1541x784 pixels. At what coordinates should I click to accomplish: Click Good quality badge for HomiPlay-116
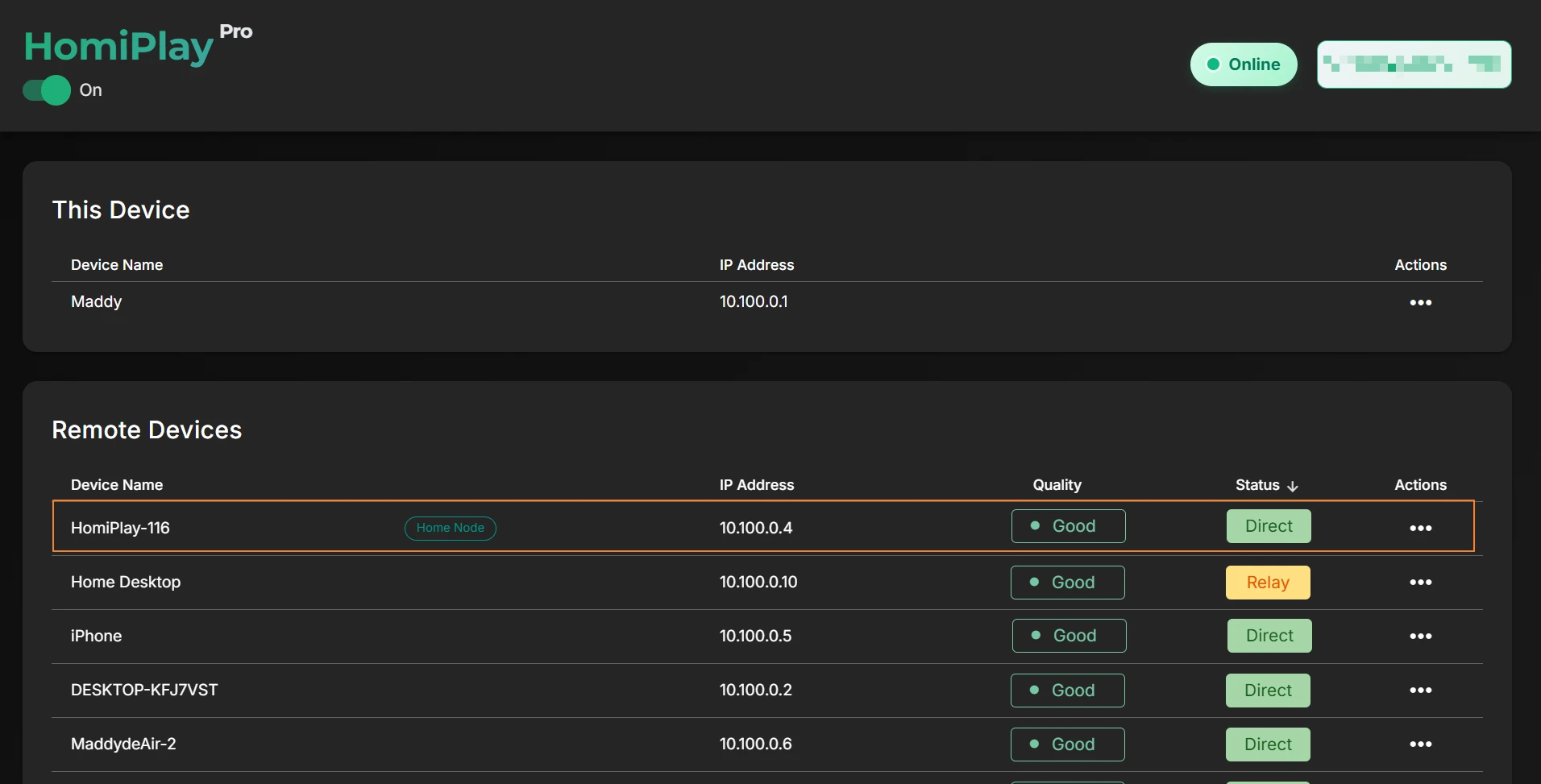1069,526
